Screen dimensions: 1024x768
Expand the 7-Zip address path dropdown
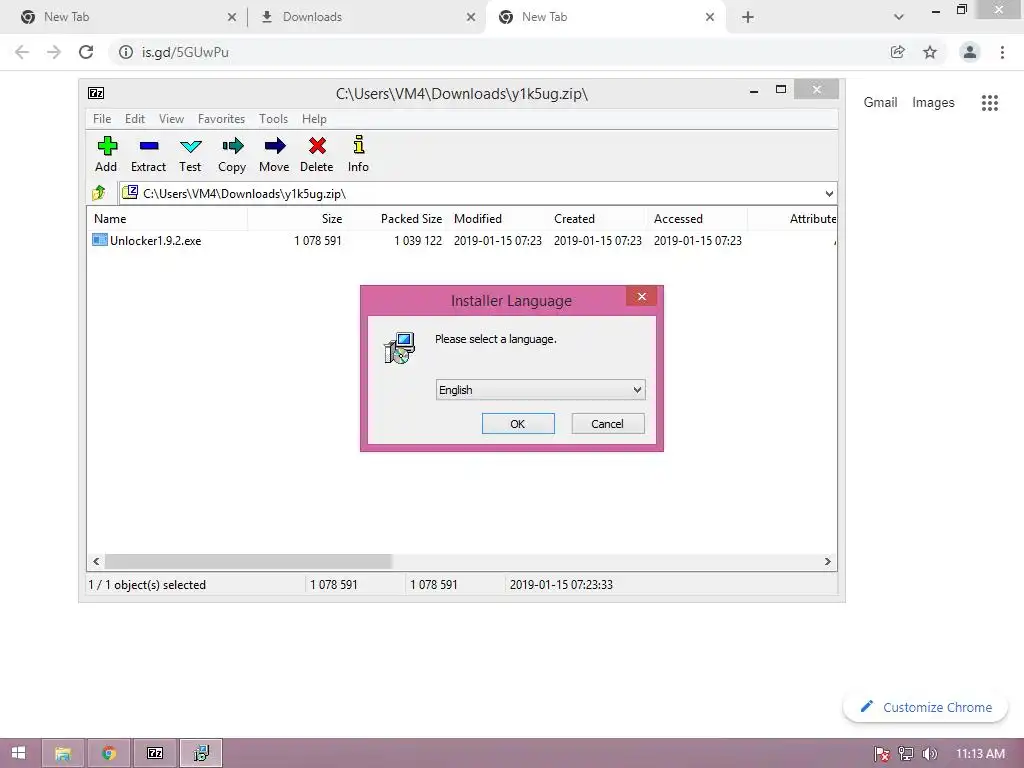pyautogui.click(x=829, y=193)
